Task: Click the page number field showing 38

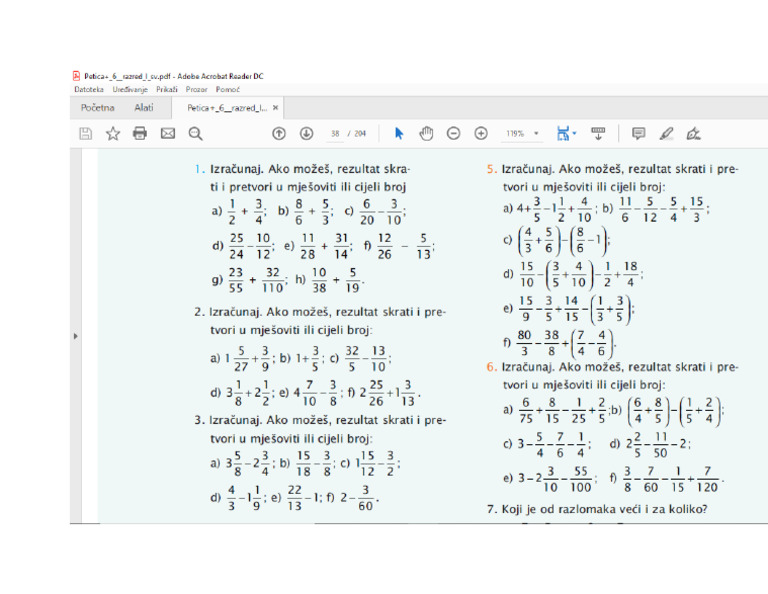Action: click(x=335, y=133)
